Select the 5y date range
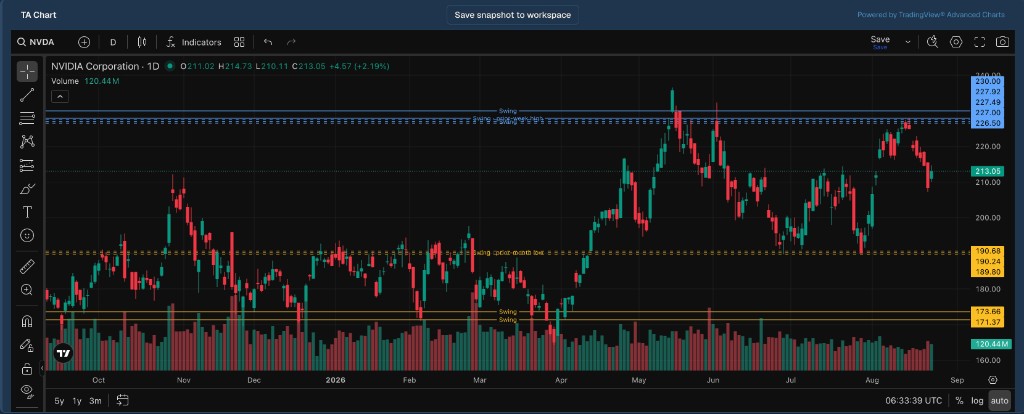This screenshot has width=1024, height=414. [59, 400]
